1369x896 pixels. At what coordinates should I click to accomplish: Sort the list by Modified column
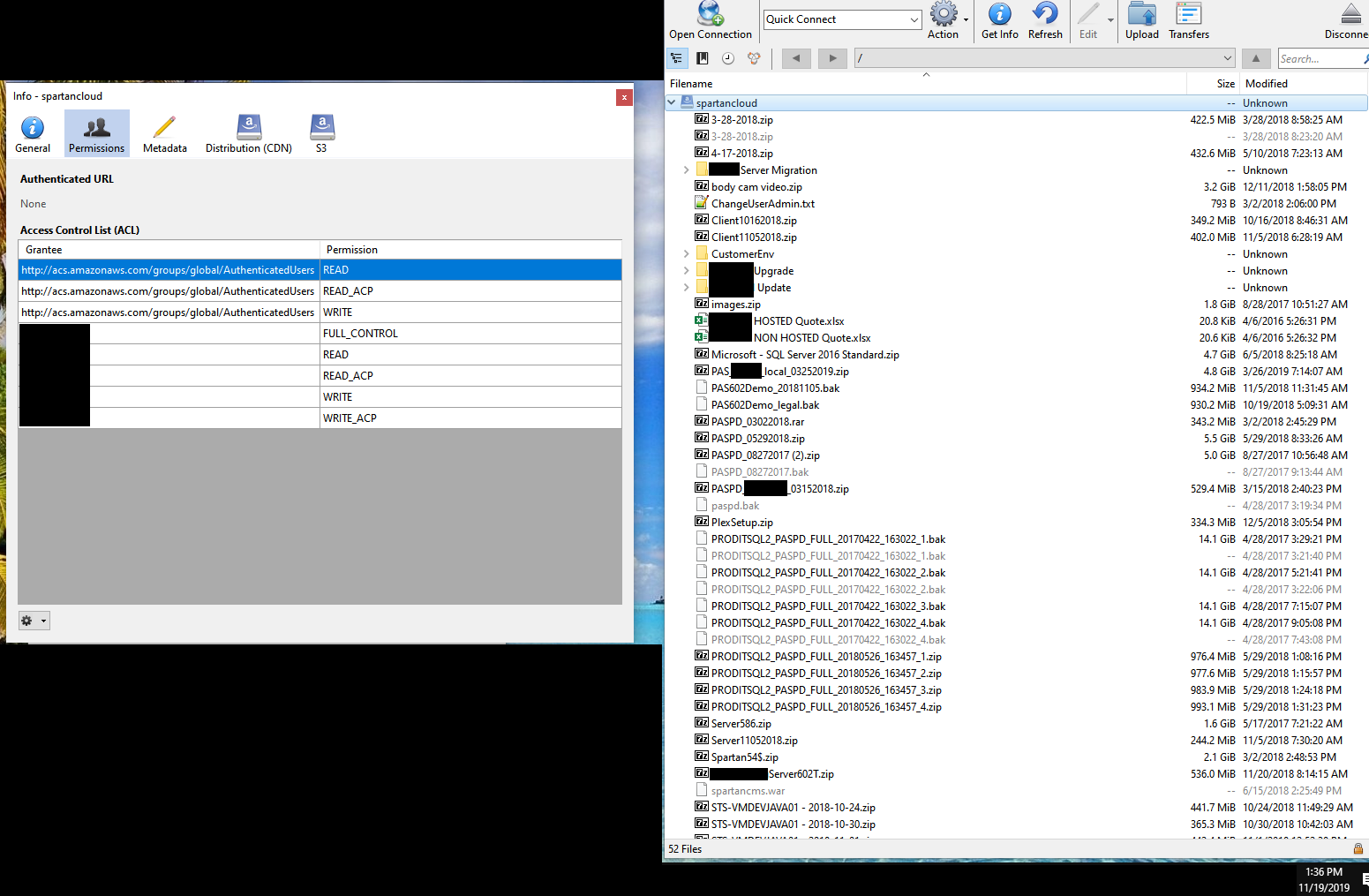point(1303,84)
